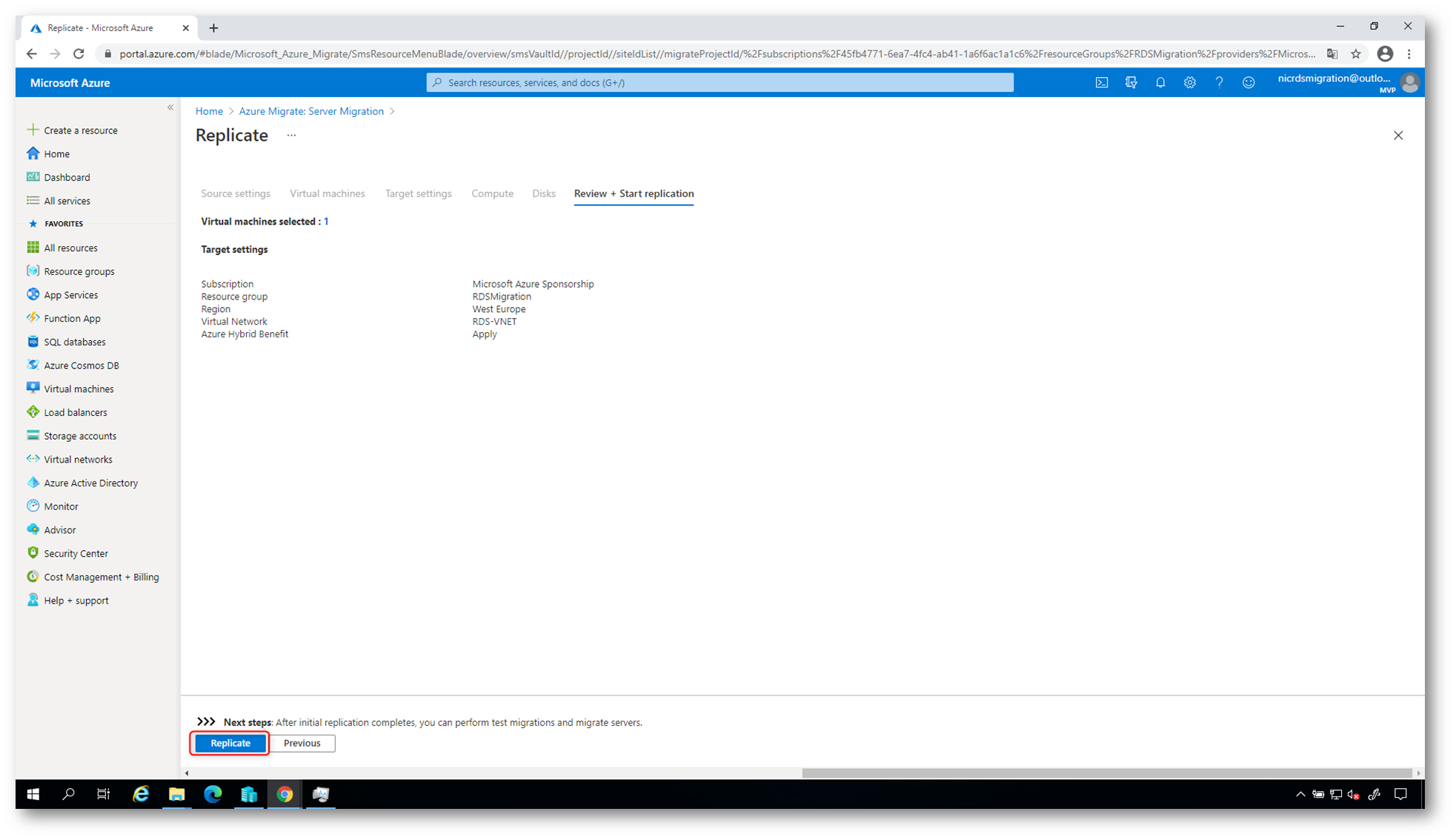This screenshot has height=840, width=1456.
Task: Open the Dashboard sidebar icon
Action: (33, 177)
